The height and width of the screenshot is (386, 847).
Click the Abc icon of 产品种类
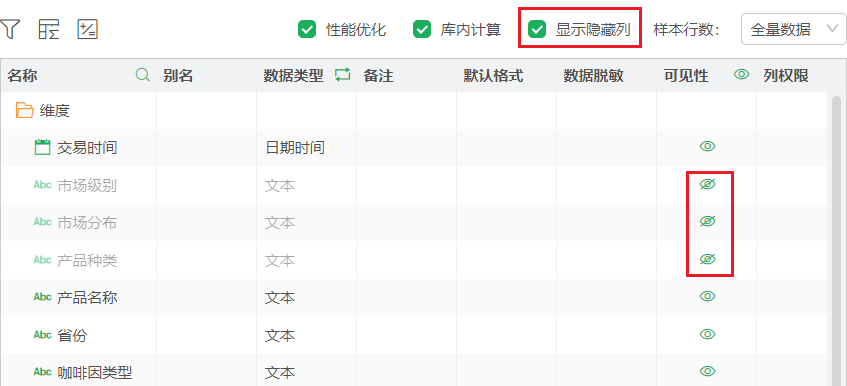click(42, 260)
